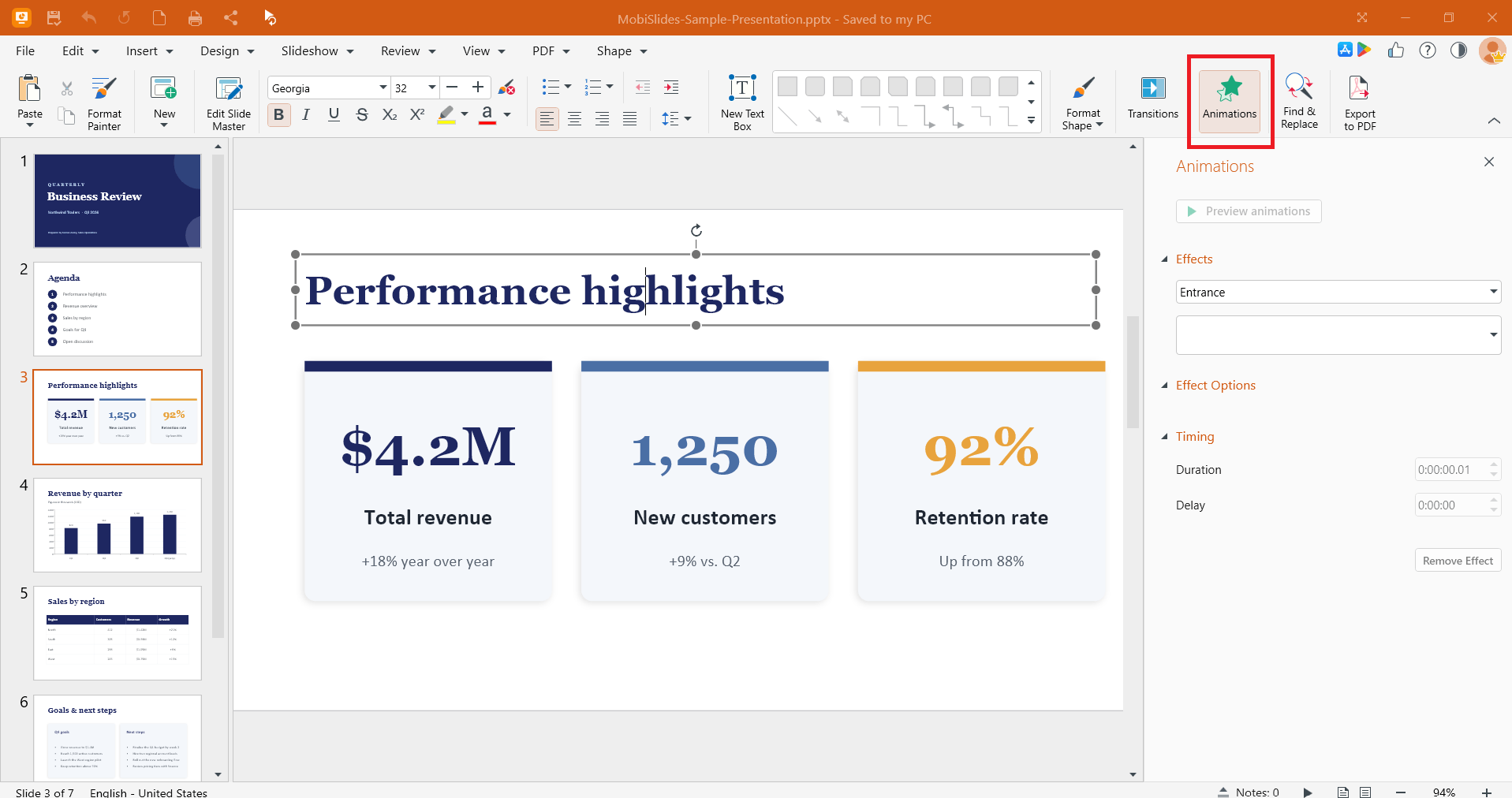Open the Georgia font name dropdown
The height and width of the screenshot is (798, 1512).
(383, 88)
